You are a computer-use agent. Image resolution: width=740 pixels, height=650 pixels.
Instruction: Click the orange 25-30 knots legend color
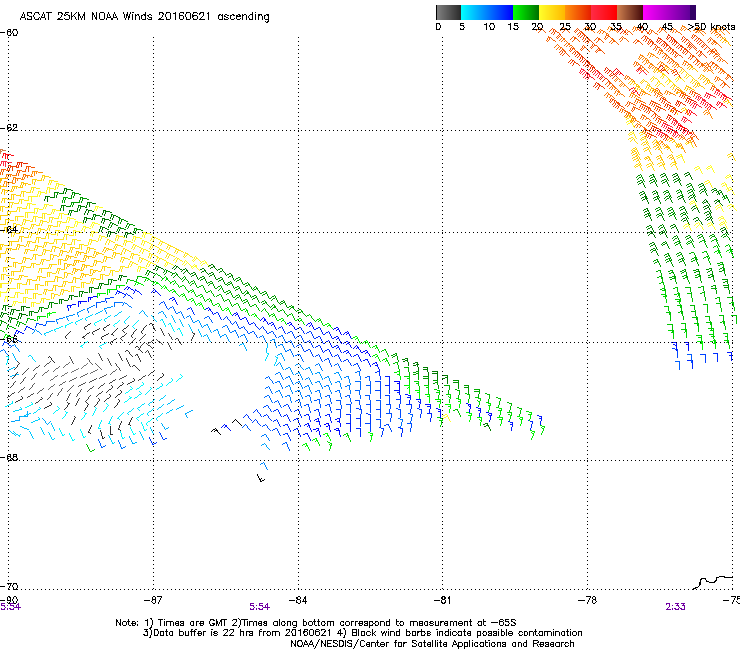[x=577, y=12]
